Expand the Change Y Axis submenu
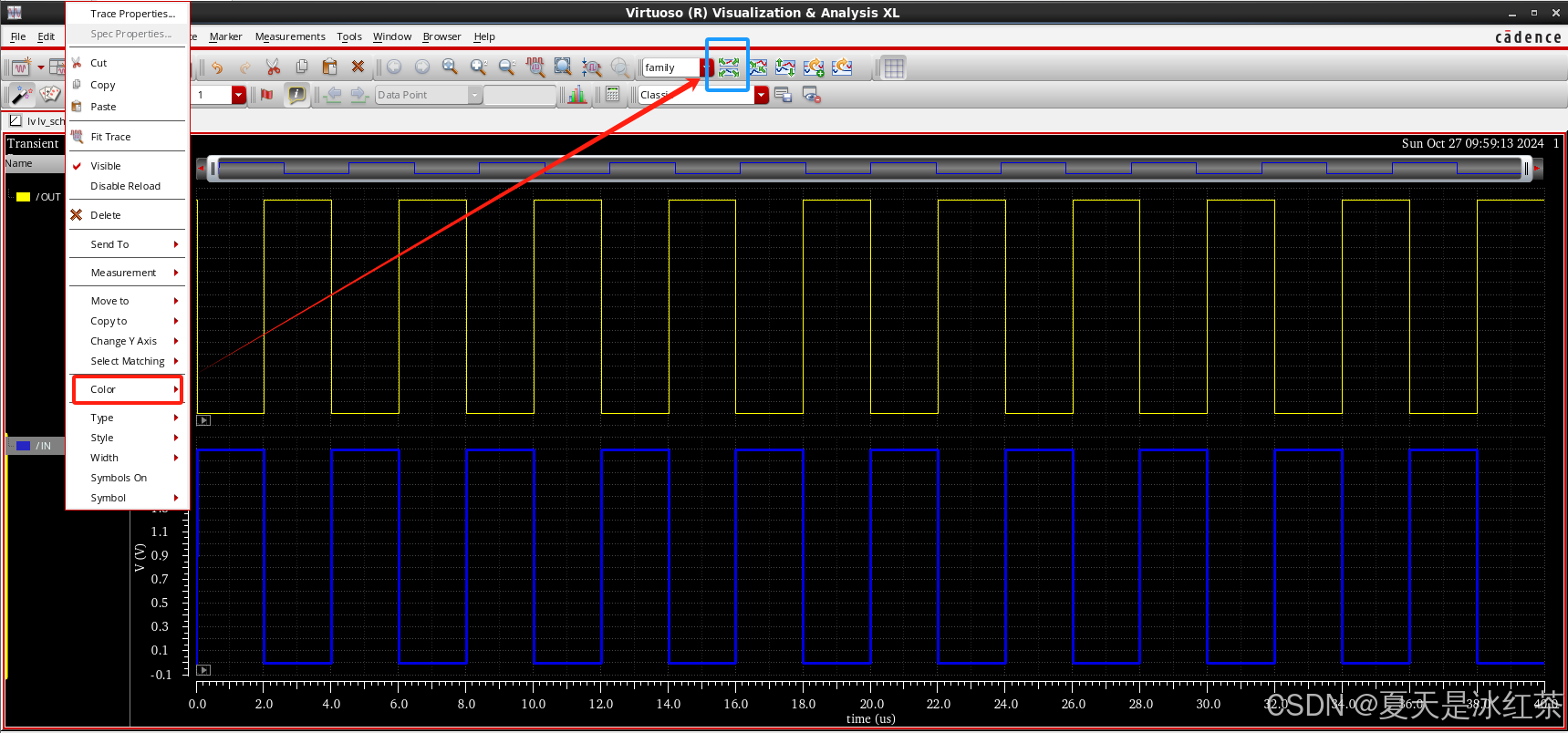Image resolution: width=1568 pixels, height=733 pixels. [x=127, y=341]
